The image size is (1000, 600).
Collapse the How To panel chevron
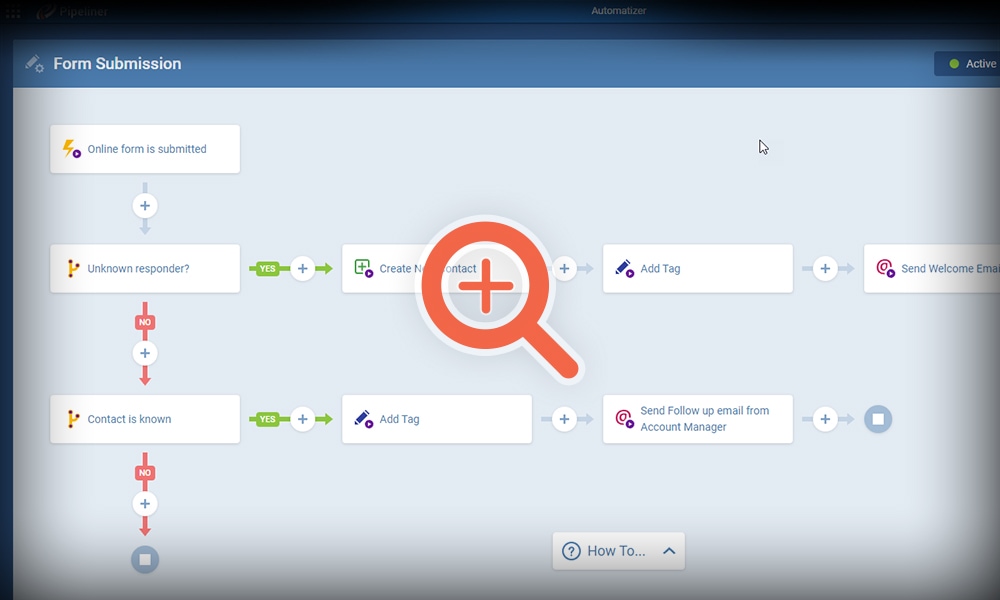[x=670, y=550]
